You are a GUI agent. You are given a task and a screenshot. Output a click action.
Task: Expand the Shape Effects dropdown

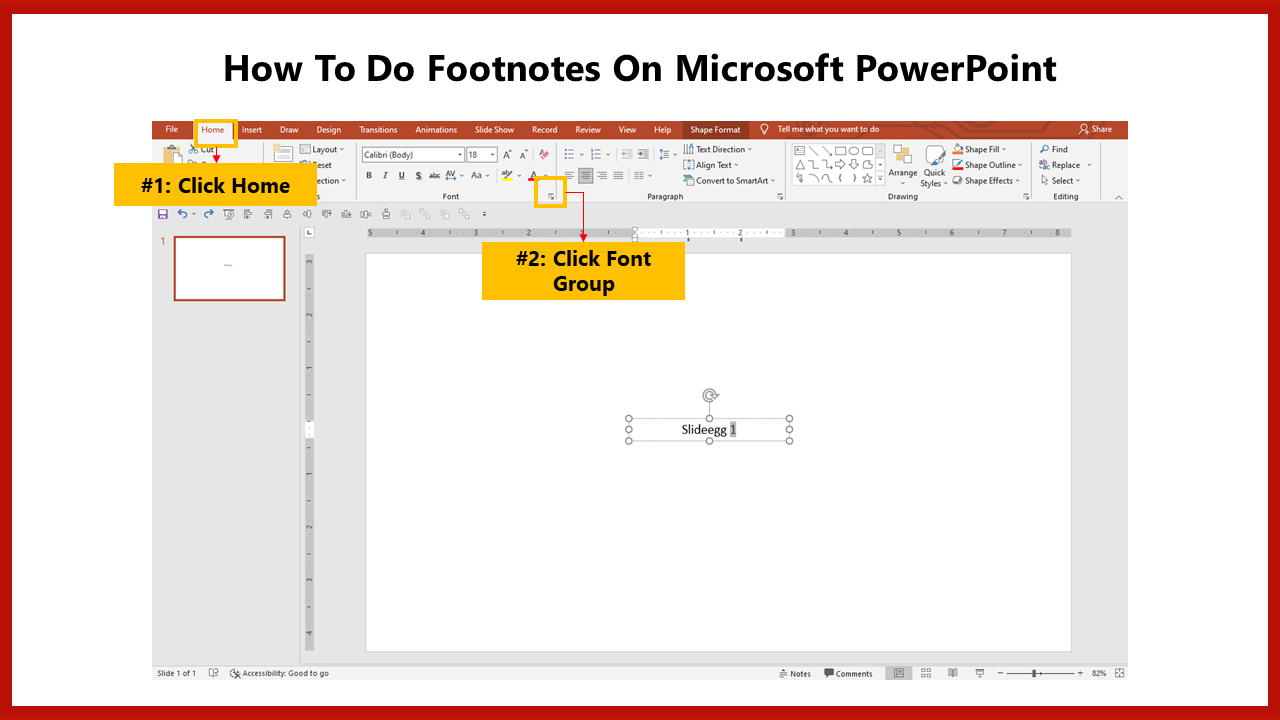coord(986,181)
